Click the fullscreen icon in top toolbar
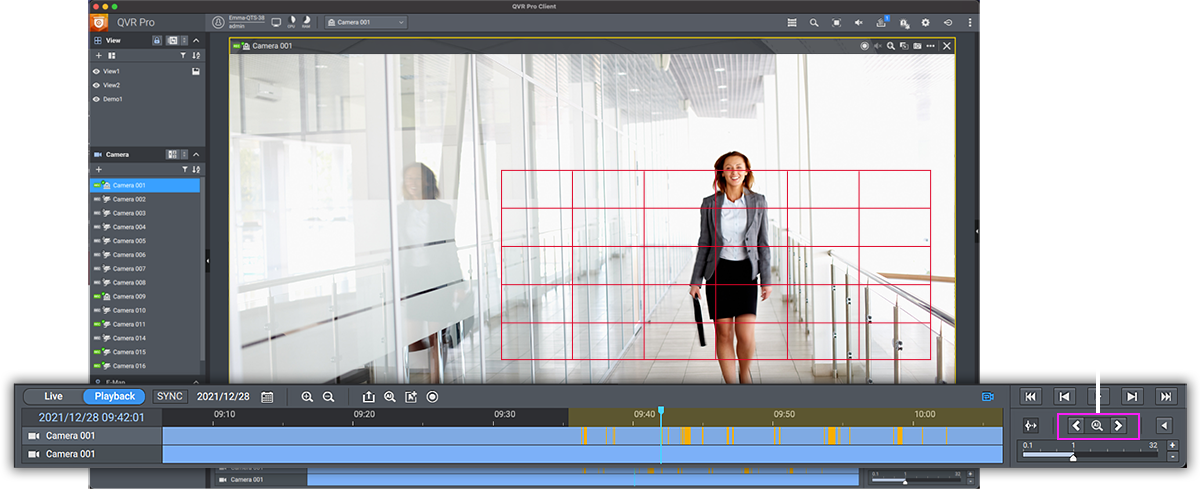The height and width of the screenshot is (489, 1200). (x=837, y=22)
